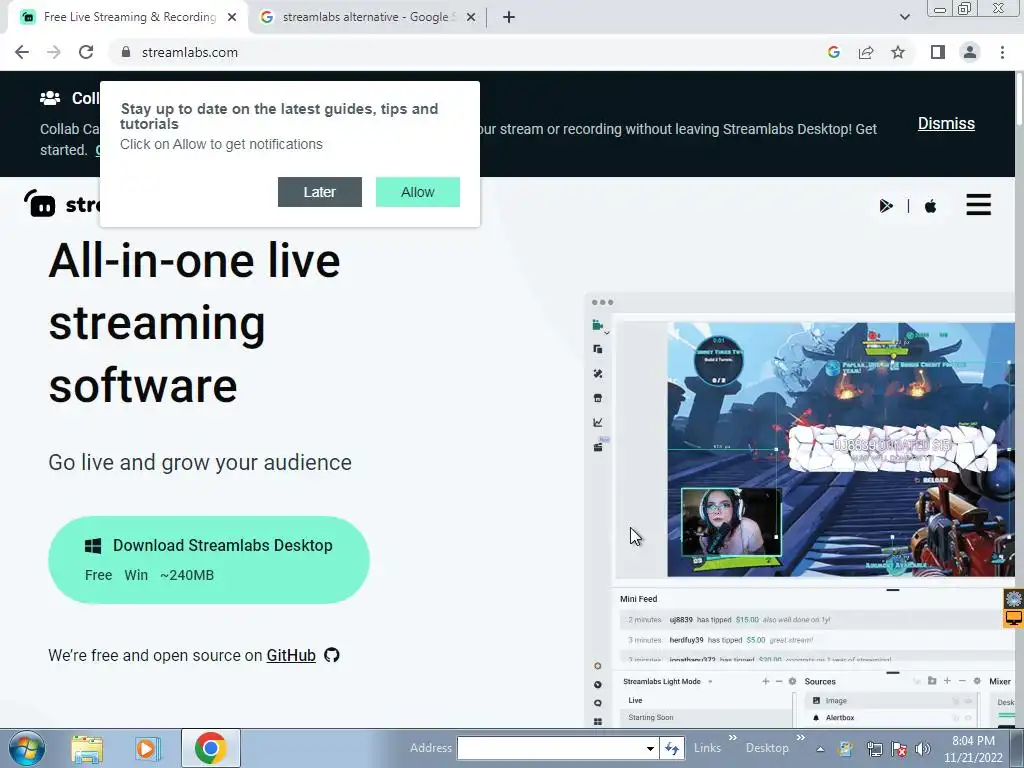Click the browser Back arrow
The image size is (1024, 768).
tap(22, 52)
